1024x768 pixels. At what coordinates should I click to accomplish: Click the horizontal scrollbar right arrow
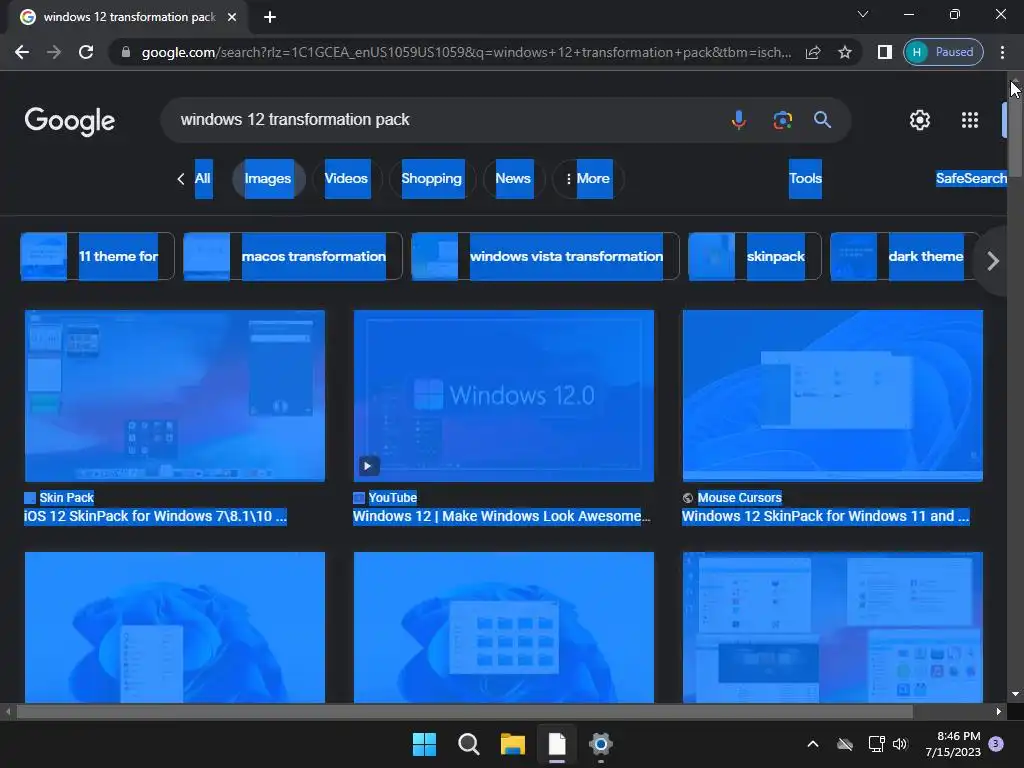tap(999, 711)
